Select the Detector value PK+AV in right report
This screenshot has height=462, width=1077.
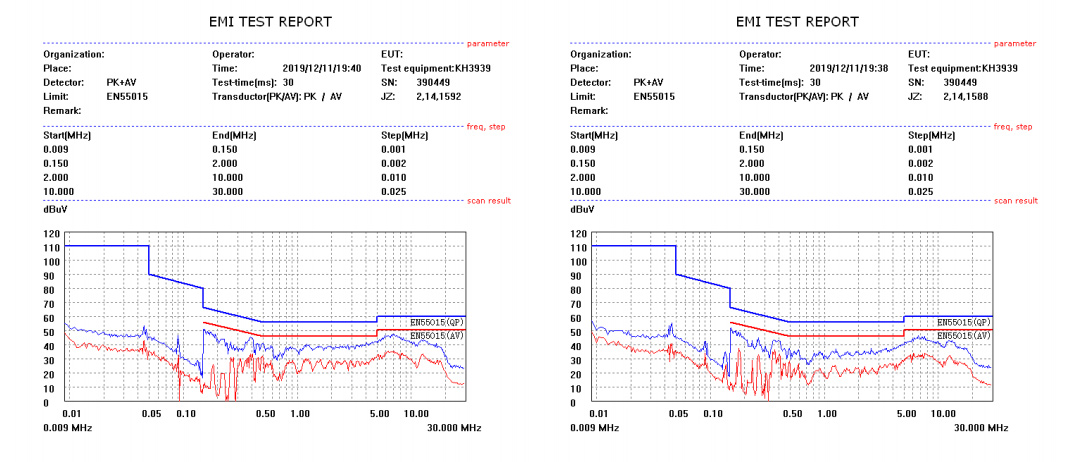tap(652, 82)
